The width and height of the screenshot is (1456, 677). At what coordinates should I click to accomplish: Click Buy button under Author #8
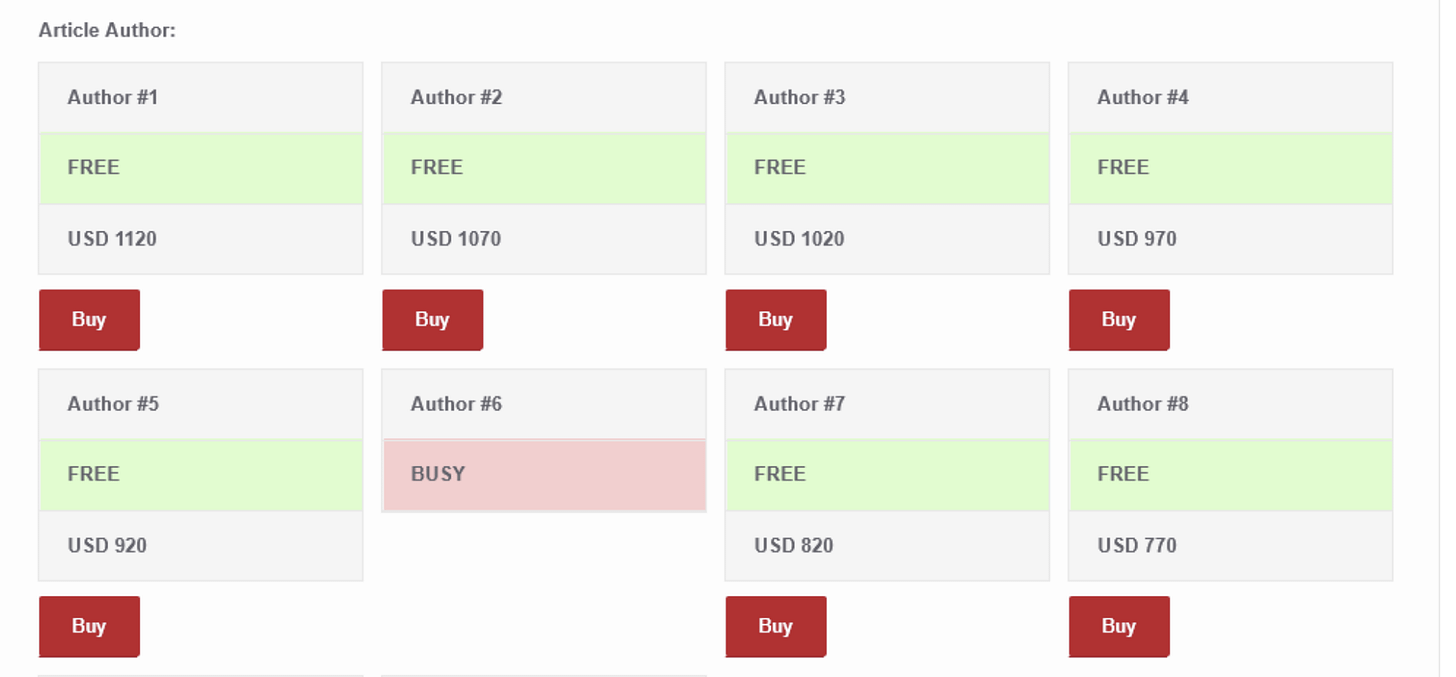1119,627
